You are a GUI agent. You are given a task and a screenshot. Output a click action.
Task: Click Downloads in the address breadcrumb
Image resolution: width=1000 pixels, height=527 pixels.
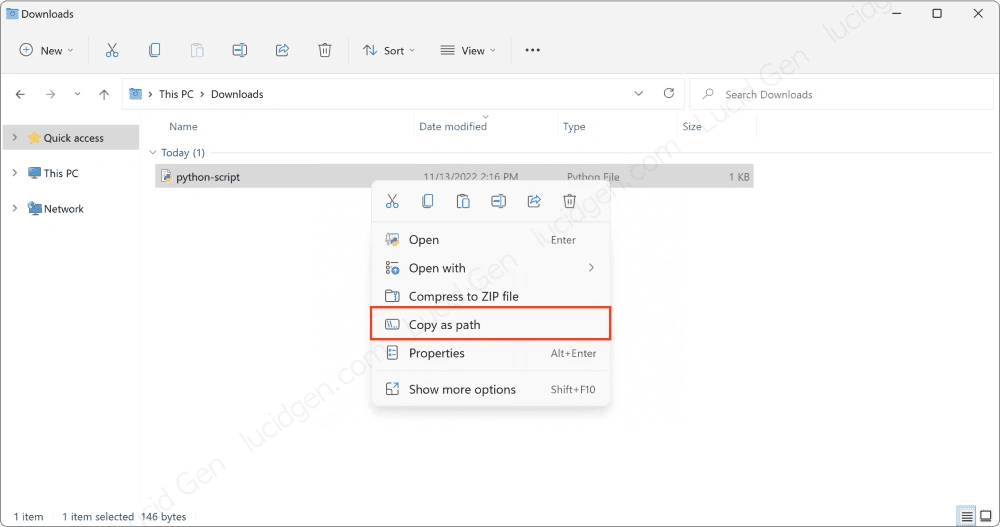point(237,94)
